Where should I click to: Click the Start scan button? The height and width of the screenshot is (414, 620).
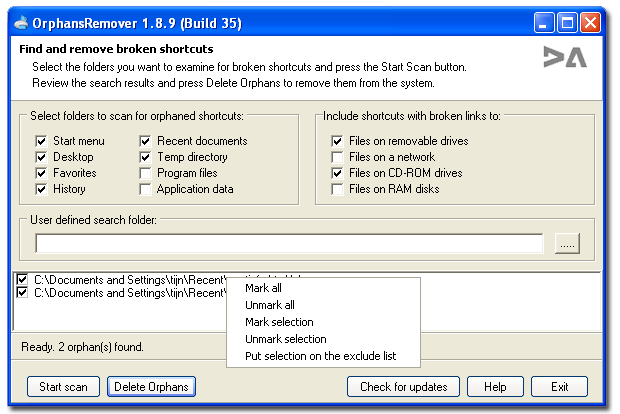pos(63,387)
